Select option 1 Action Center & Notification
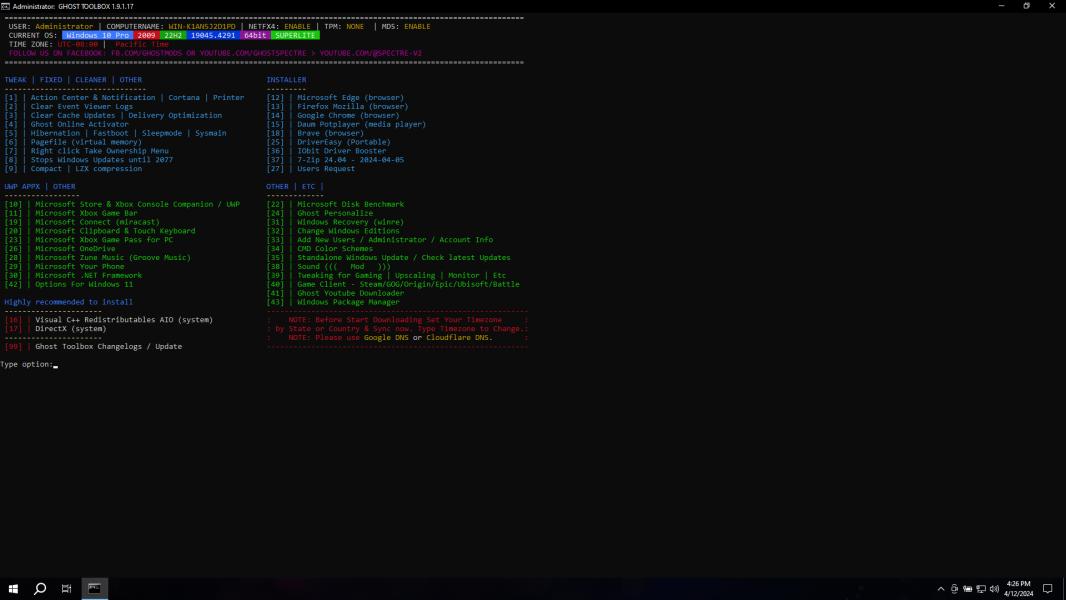The height and width of the screenshot is (600, 1066). point(124,98)
